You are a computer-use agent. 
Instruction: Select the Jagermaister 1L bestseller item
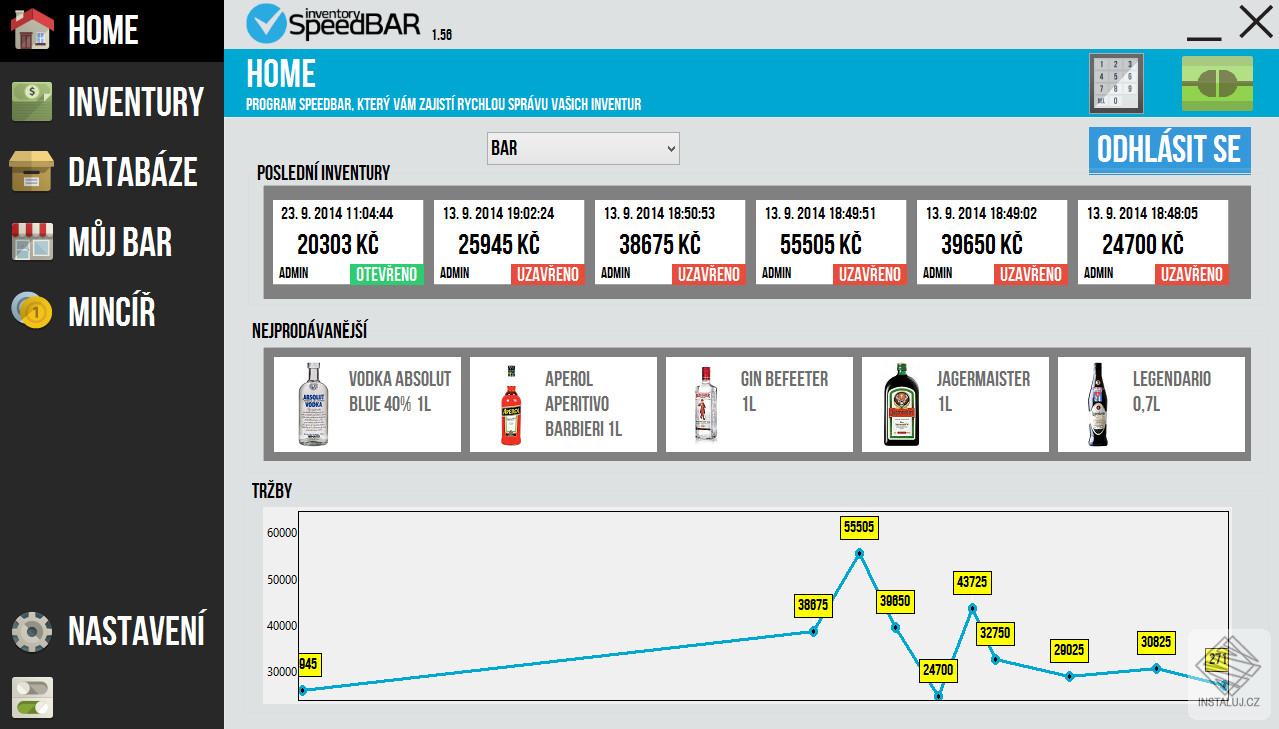tap(954, 404)
